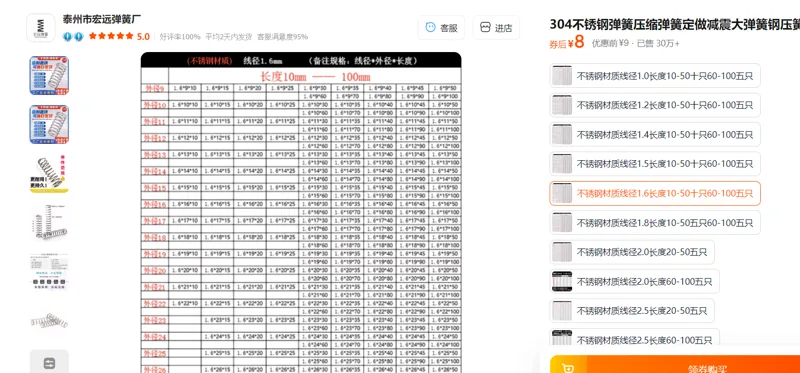This screenshot has width=800, height=373.
Task: Open thumbnail of spring with pink caption
Action: point(49,174)
